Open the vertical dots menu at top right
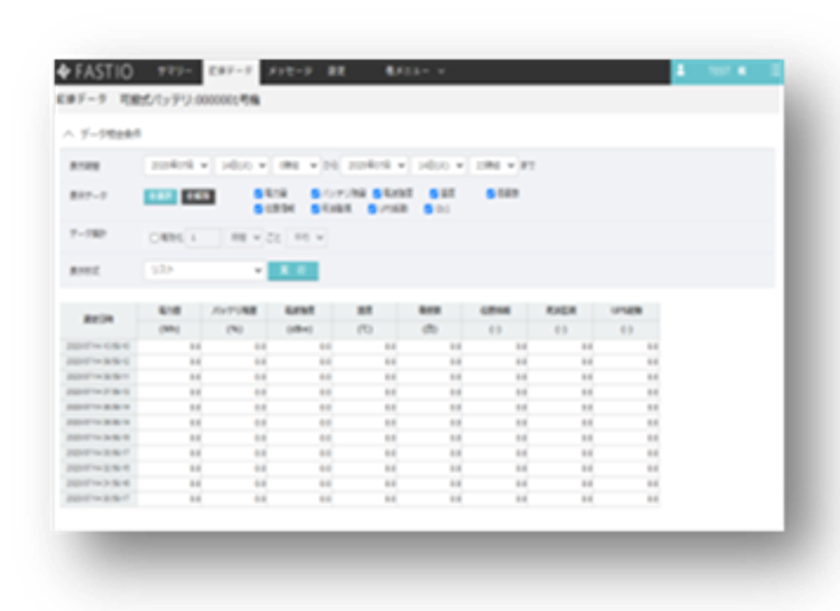 click(775, 71)
